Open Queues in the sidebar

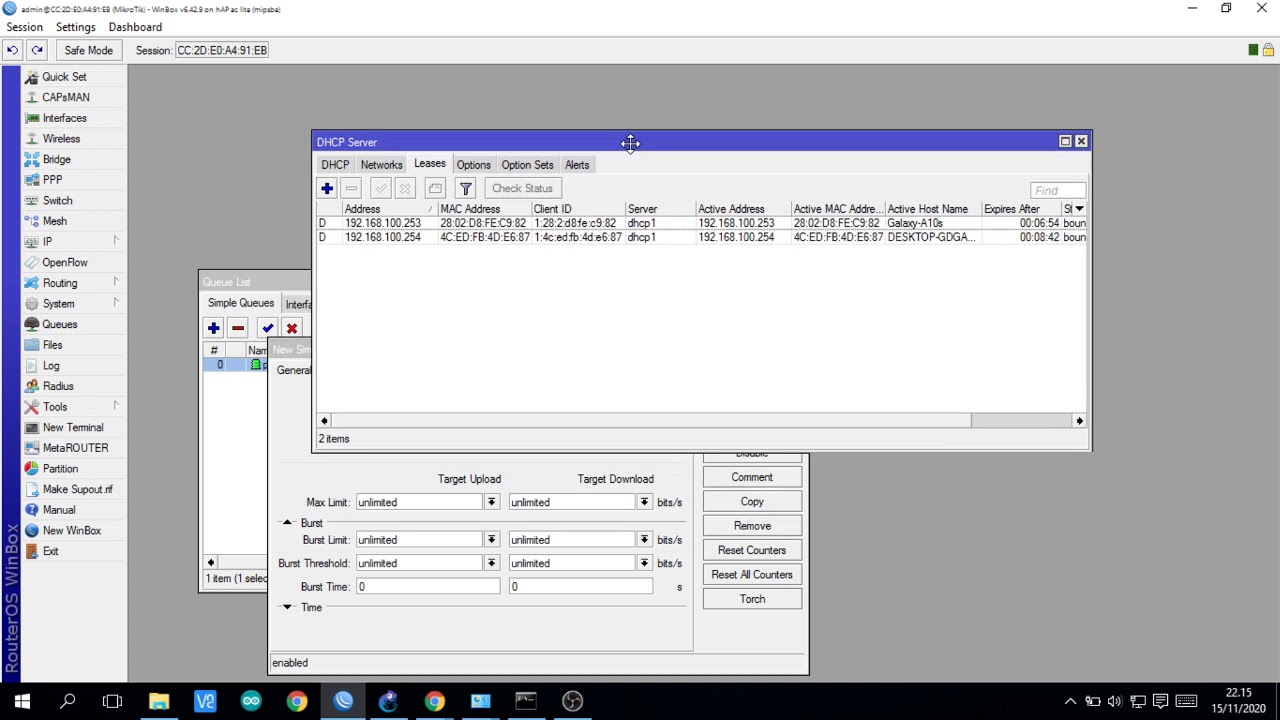point(59,324)
